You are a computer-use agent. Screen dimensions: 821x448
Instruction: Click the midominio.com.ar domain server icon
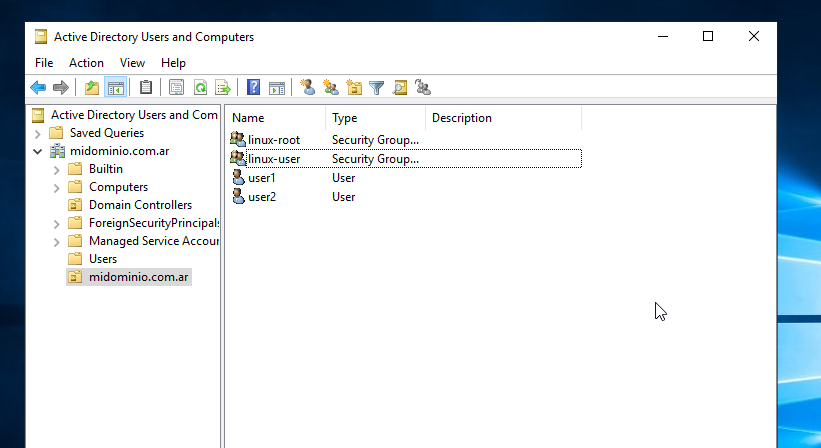point(57,151)
